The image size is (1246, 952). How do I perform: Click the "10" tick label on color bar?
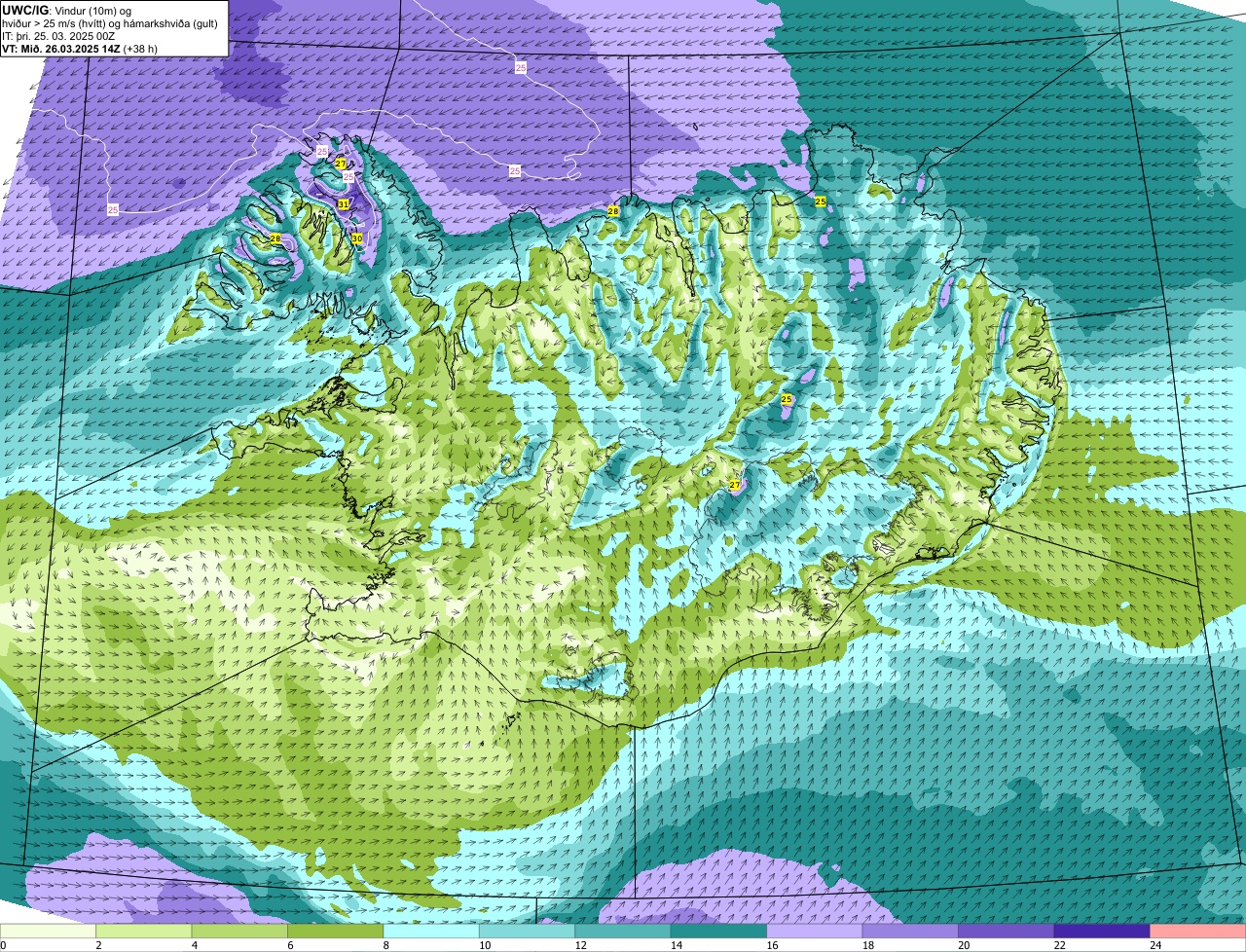tap(484, 945)
